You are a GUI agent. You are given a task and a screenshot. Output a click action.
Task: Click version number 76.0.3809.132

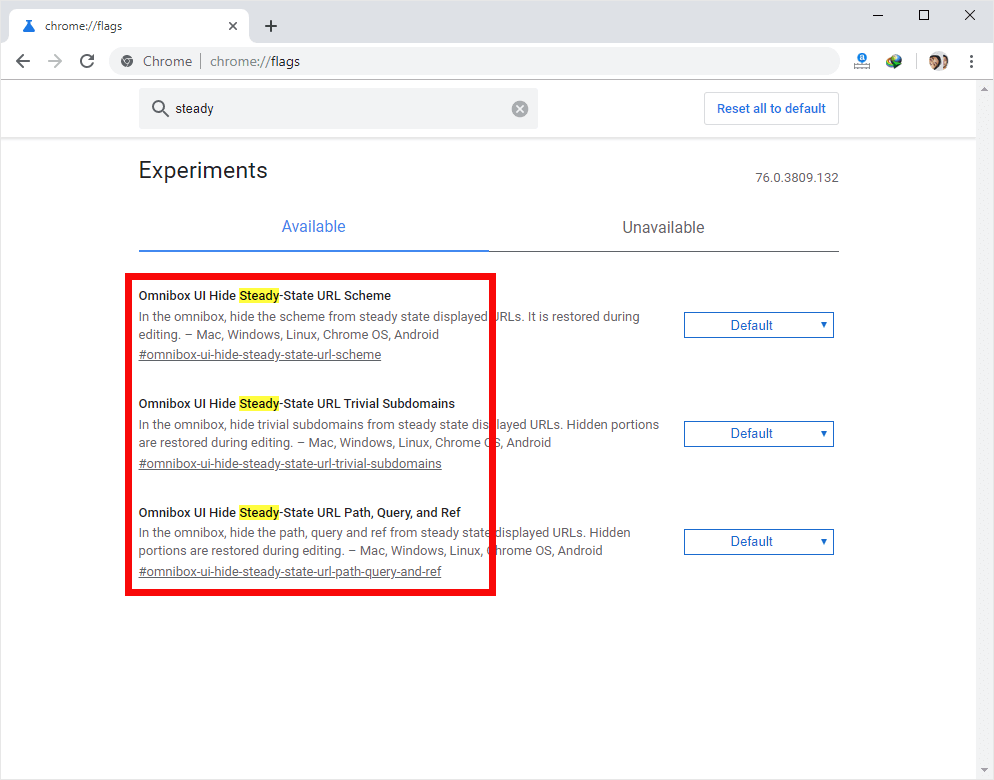pyautogui.click(x=796, y=178)
